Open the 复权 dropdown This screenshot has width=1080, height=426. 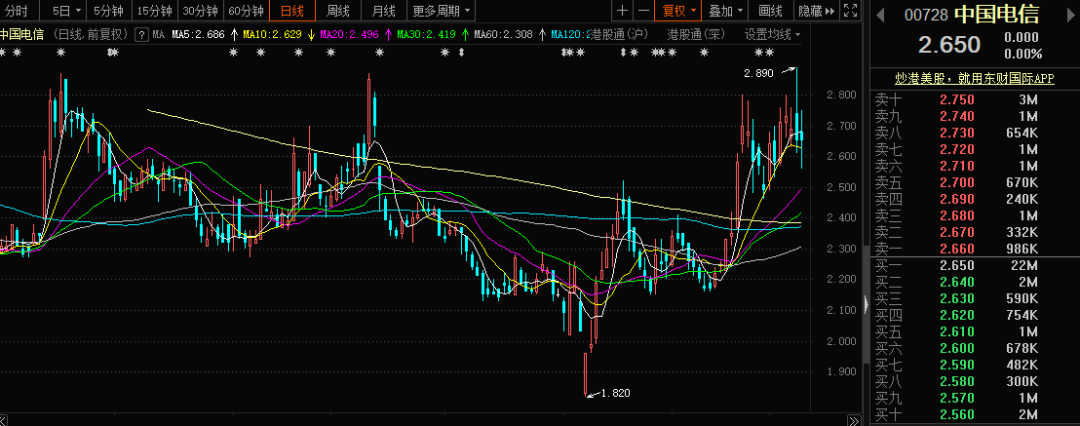click(679, 11)
